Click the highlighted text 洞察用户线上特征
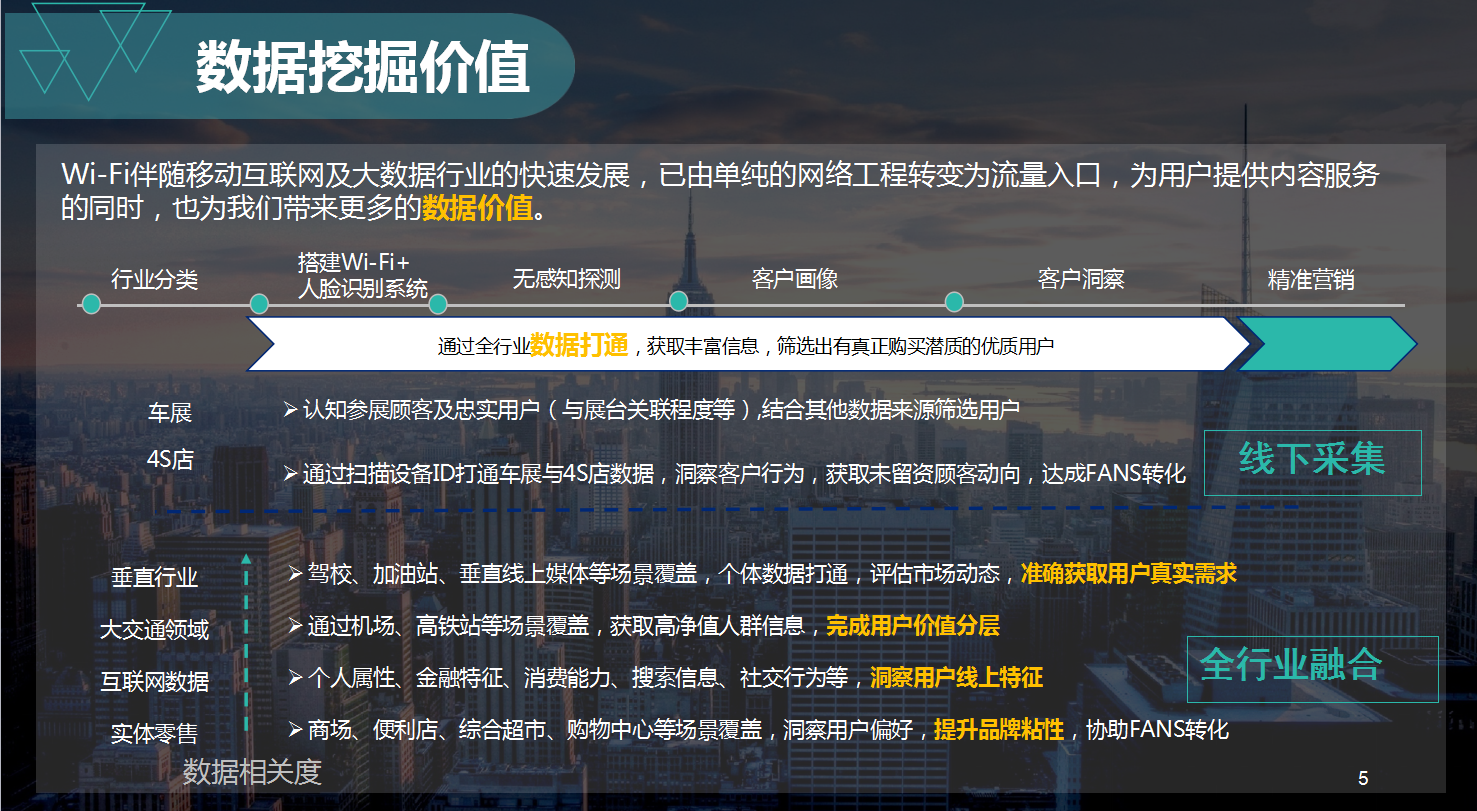The width and height of the screenshot is (1477, 811). click(956, 678)
